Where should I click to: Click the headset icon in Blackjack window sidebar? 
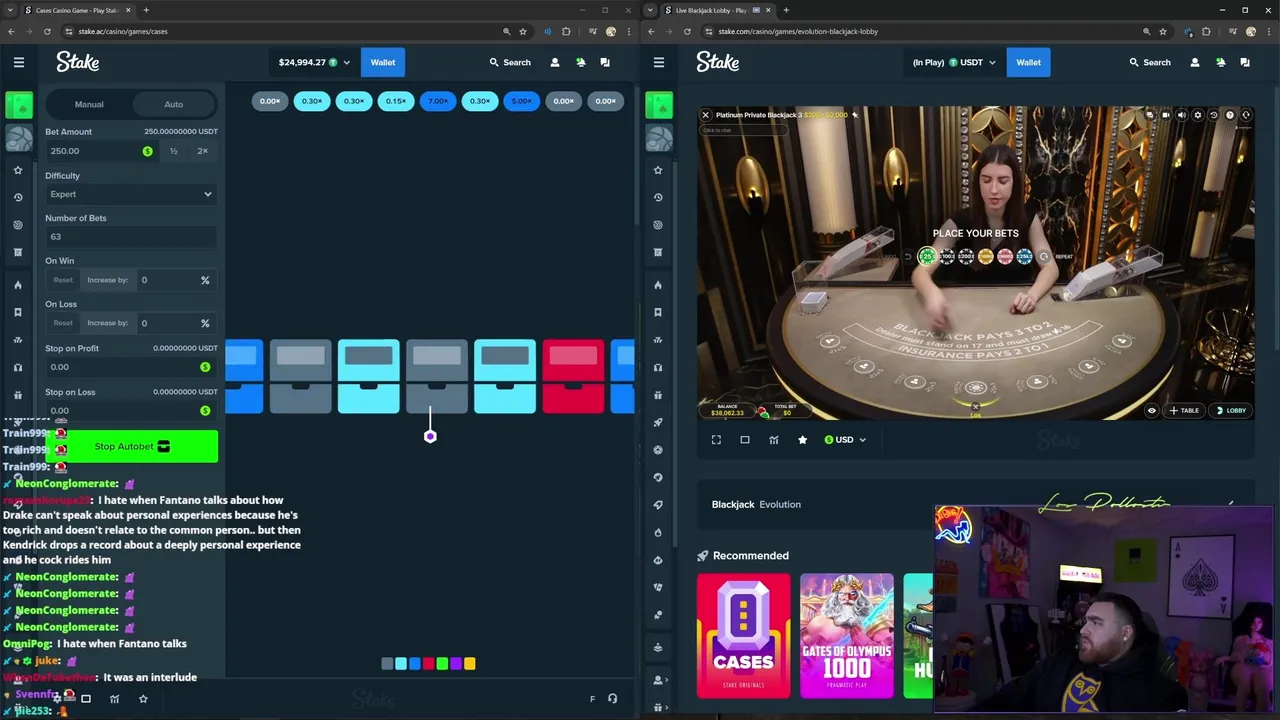(x=658, y=367)
